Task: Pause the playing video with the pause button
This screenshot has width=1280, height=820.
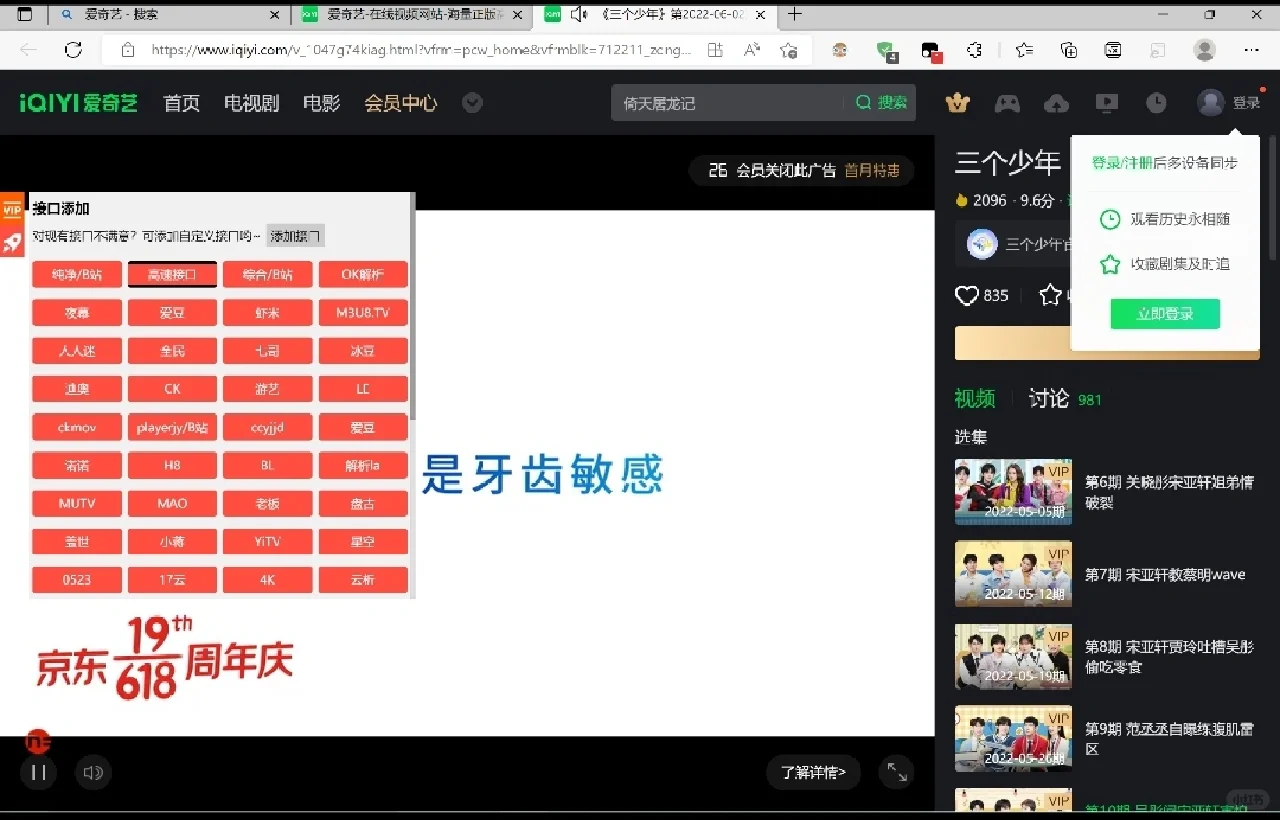Action: pyautogui.click(x=38, y=772)
